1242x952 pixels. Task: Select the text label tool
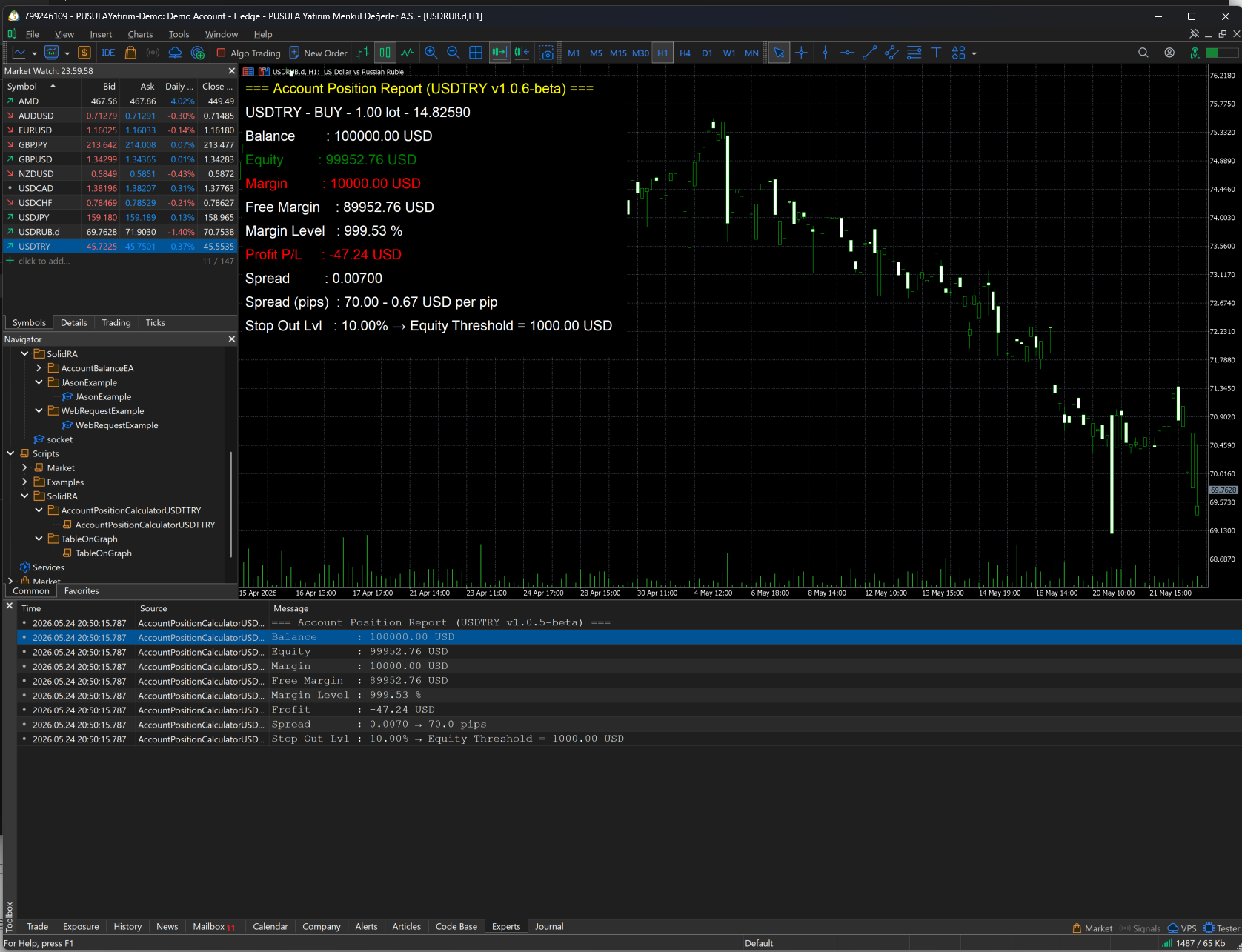pos(936,53)
